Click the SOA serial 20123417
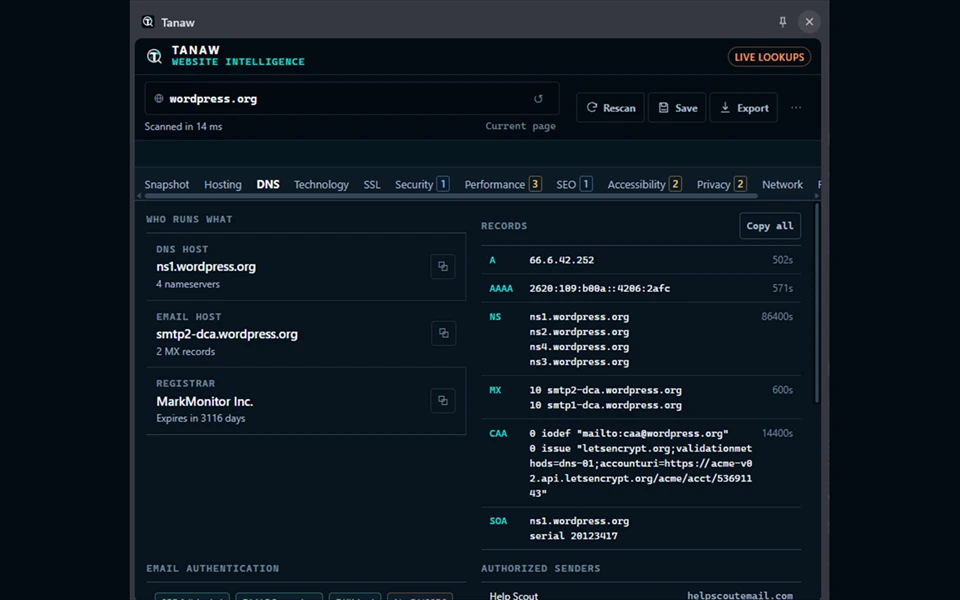This screenshot has width=960, height=600. tap(573, 536)
